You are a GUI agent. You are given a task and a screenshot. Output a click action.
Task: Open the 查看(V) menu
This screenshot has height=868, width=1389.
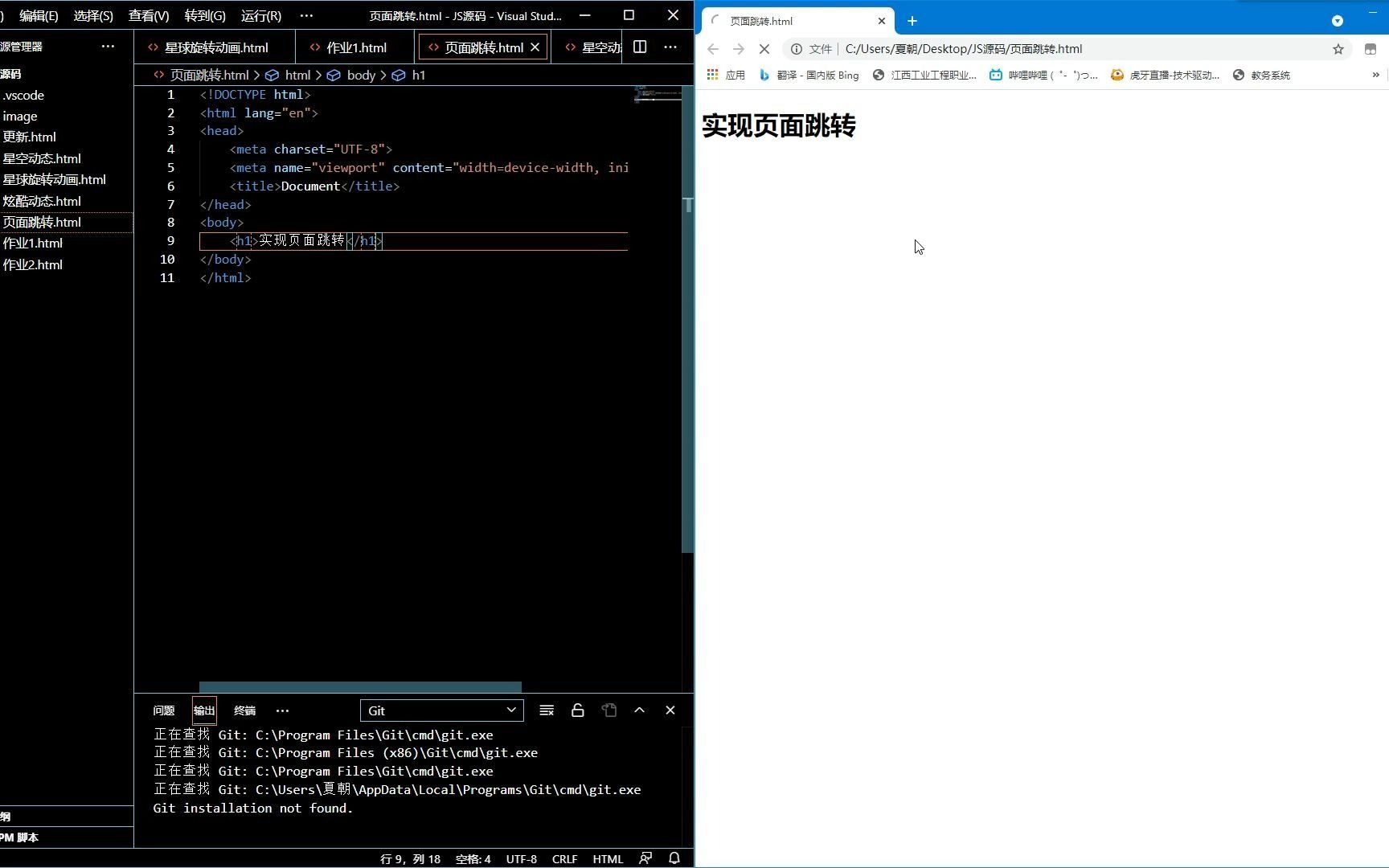point(149,15)
